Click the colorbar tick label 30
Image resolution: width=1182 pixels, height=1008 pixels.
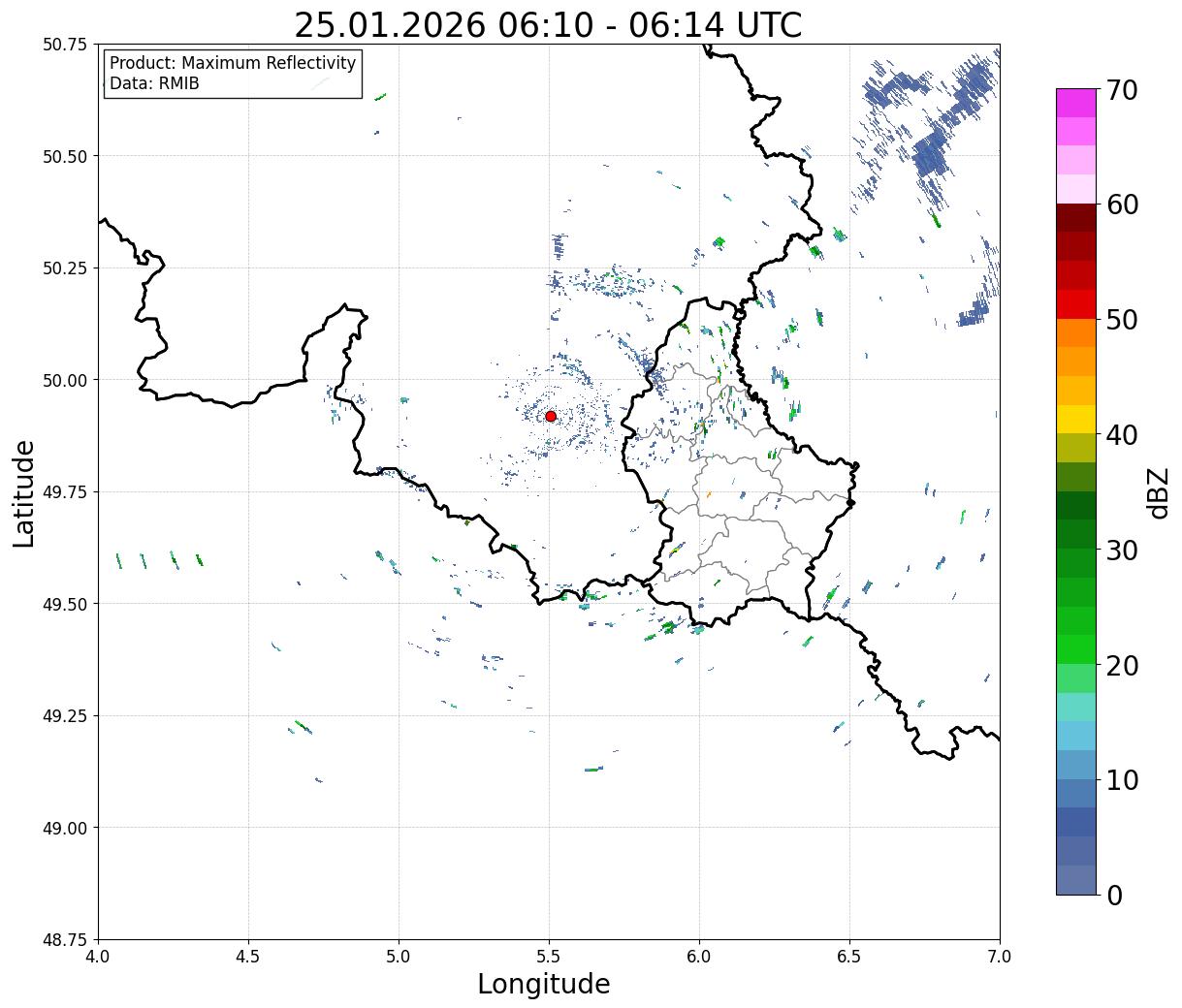1122,550
